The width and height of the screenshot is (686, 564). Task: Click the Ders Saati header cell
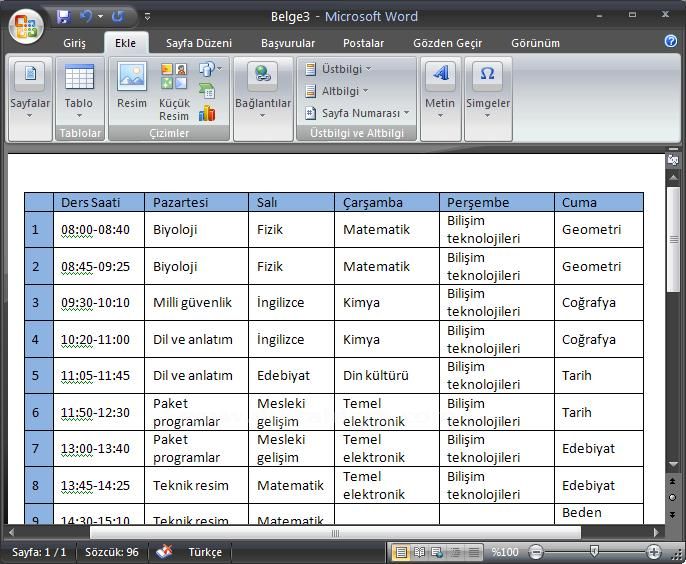click(x=99, y=202)
